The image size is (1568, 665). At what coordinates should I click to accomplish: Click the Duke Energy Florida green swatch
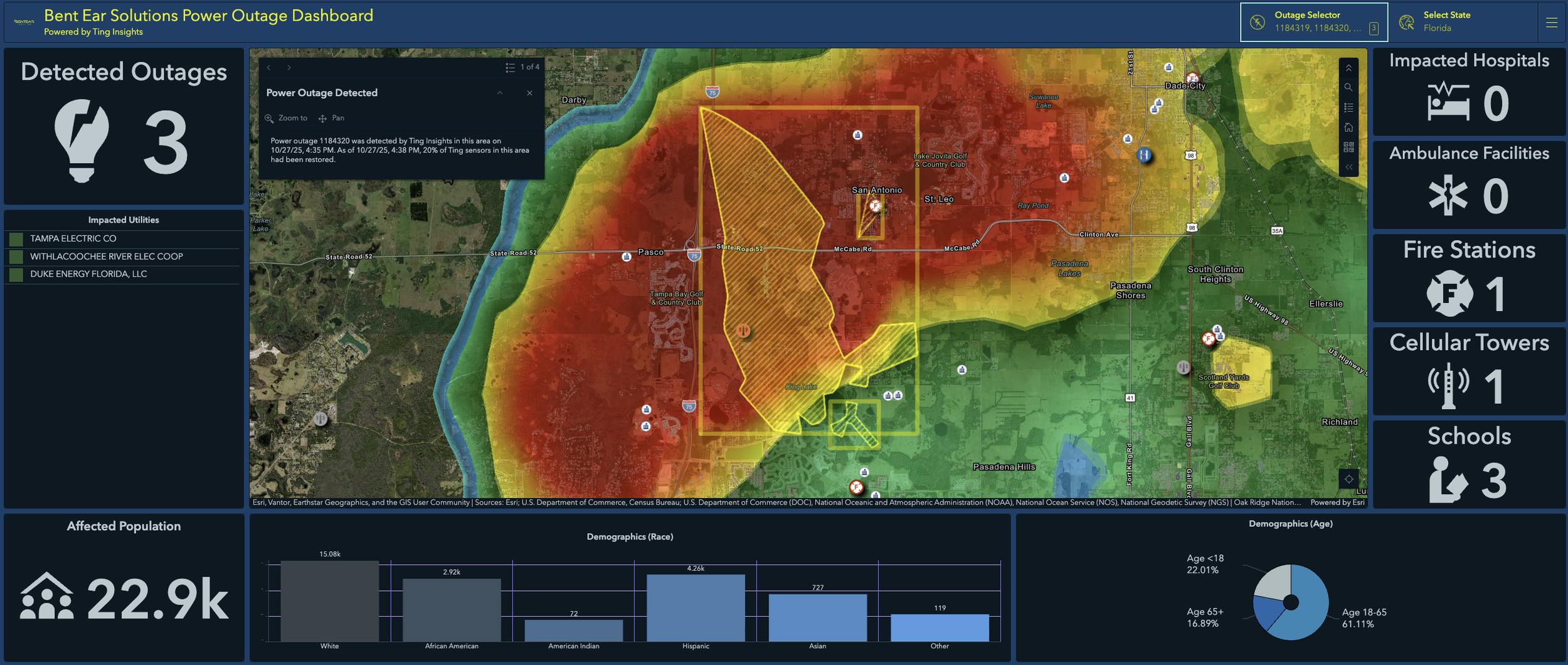point(16,275)
